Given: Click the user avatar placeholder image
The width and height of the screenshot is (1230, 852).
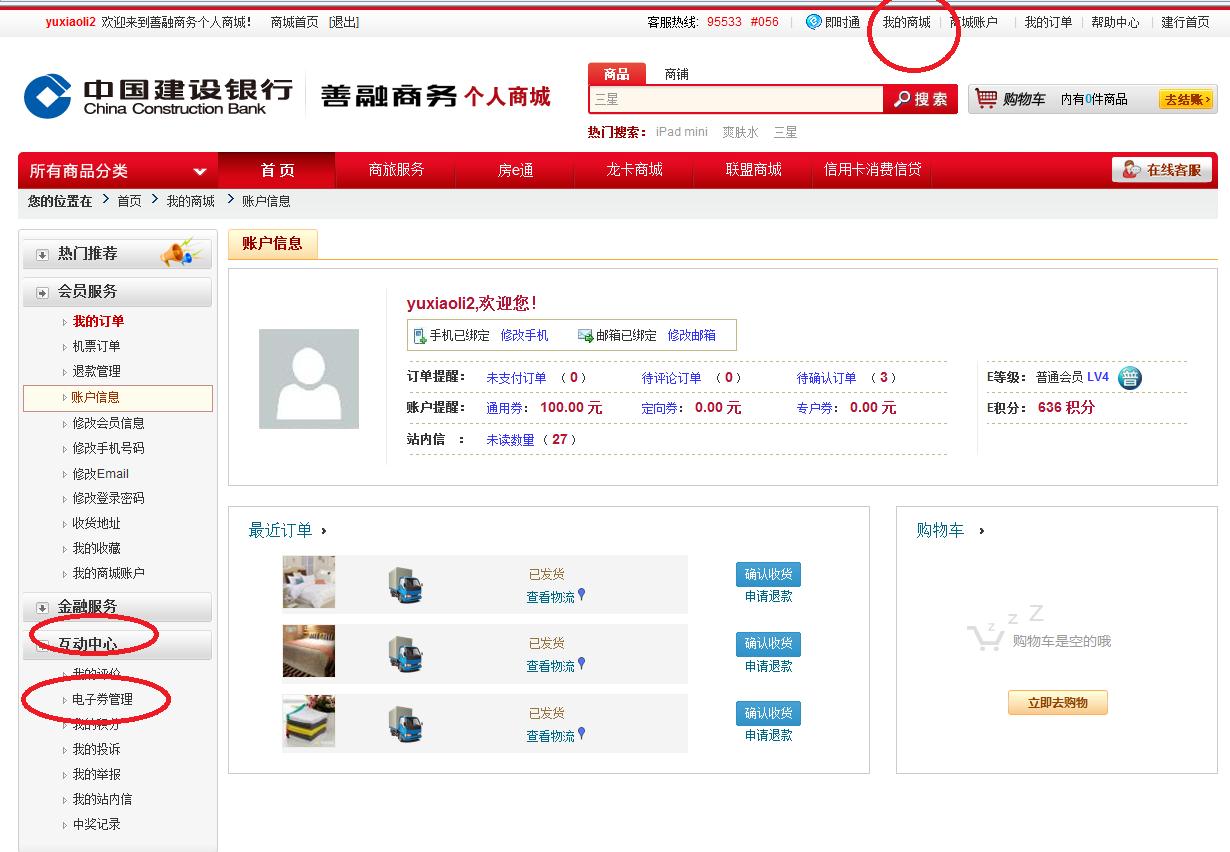Looking at the screenshot, I should click(x=308, y=379).
